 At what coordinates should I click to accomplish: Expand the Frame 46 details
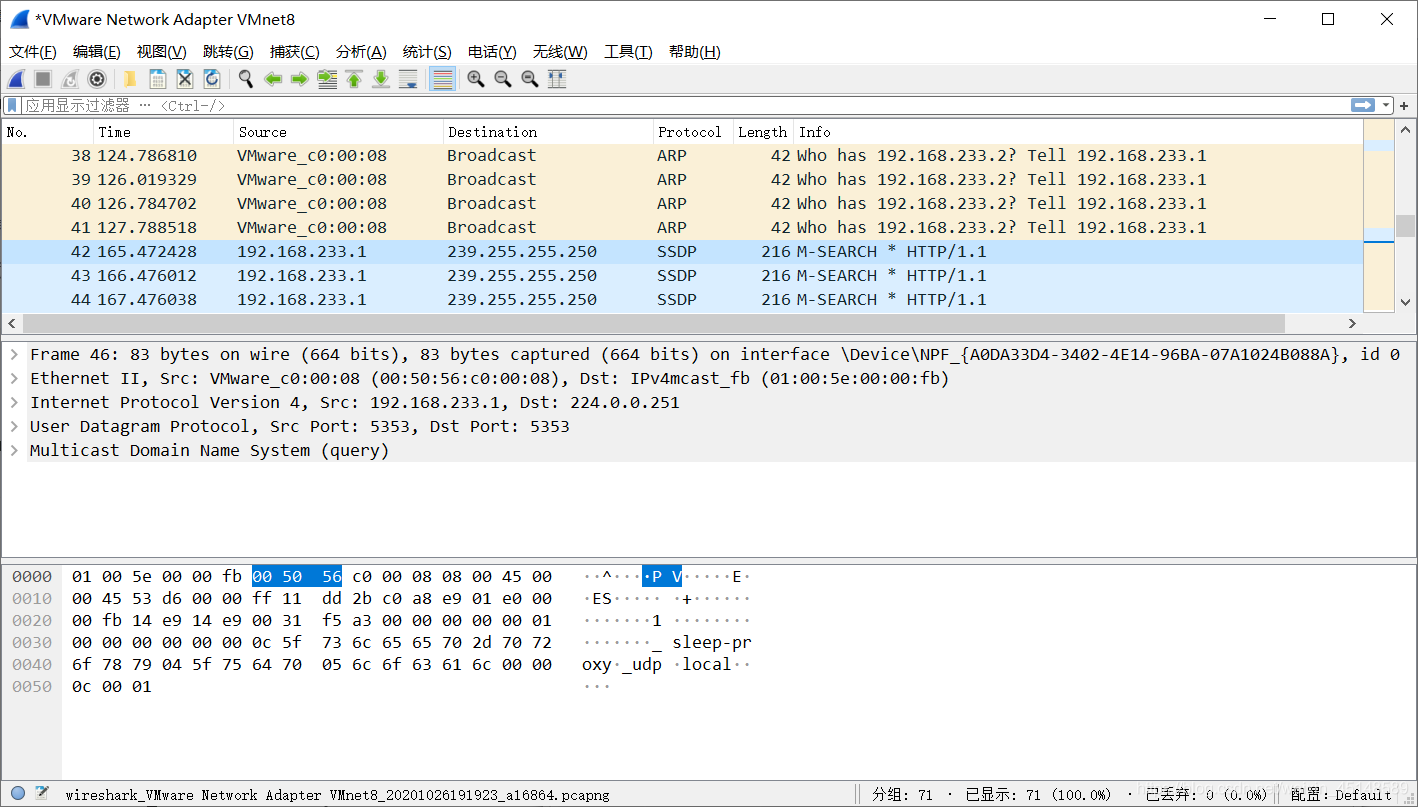coord(14,354)
